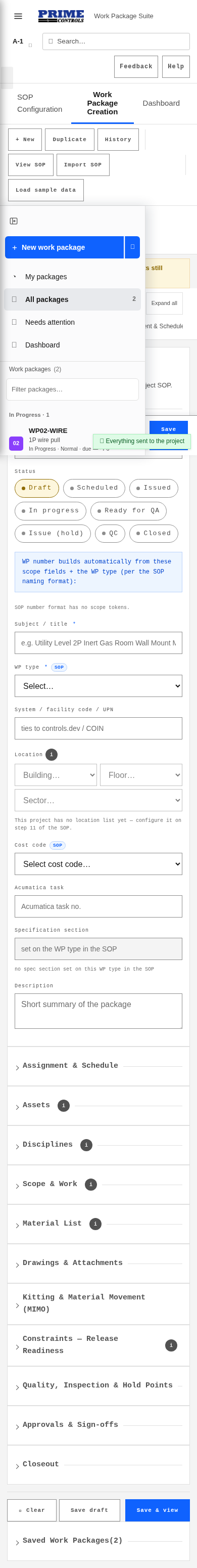Click the Subject / title input field
197x1568 pixels.
click(98, 643)
